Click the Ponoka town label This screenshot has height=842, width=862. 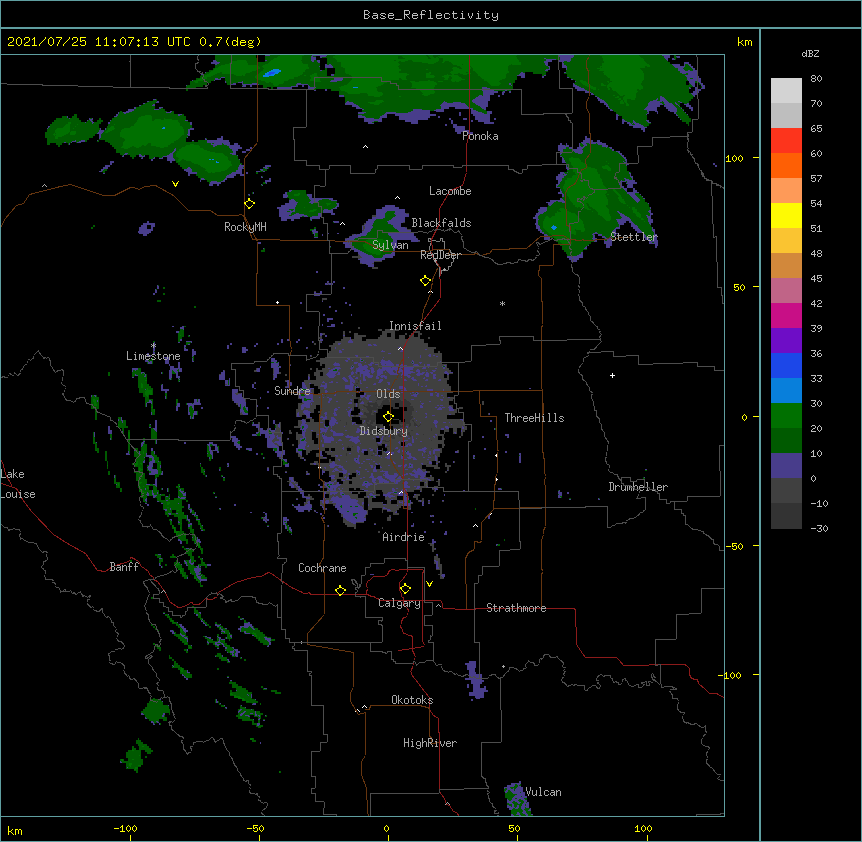pos(480,136)
